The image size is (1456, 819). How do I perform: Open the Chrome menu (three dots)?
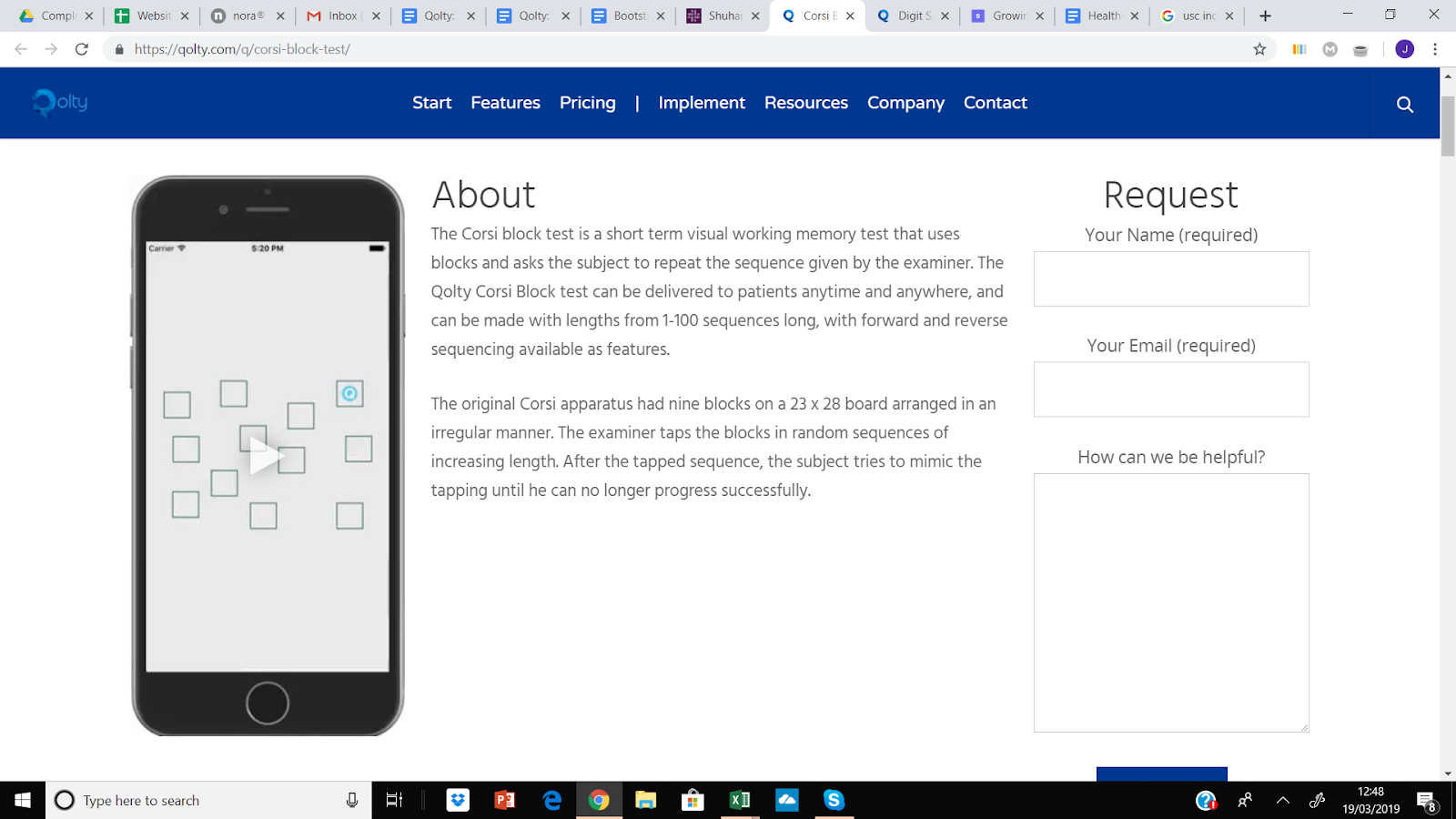(1435, 49)
